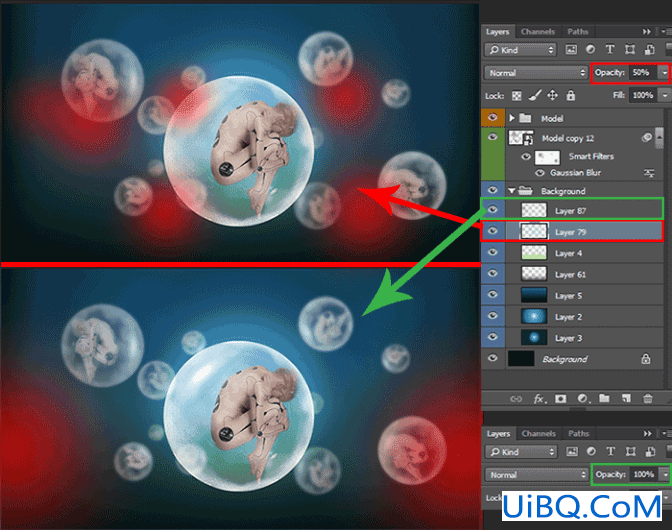The width and height of the screenshot is (672, 531).
Task: Filter by pixel layers in lower Layers panel
Action: coord(572,451)
